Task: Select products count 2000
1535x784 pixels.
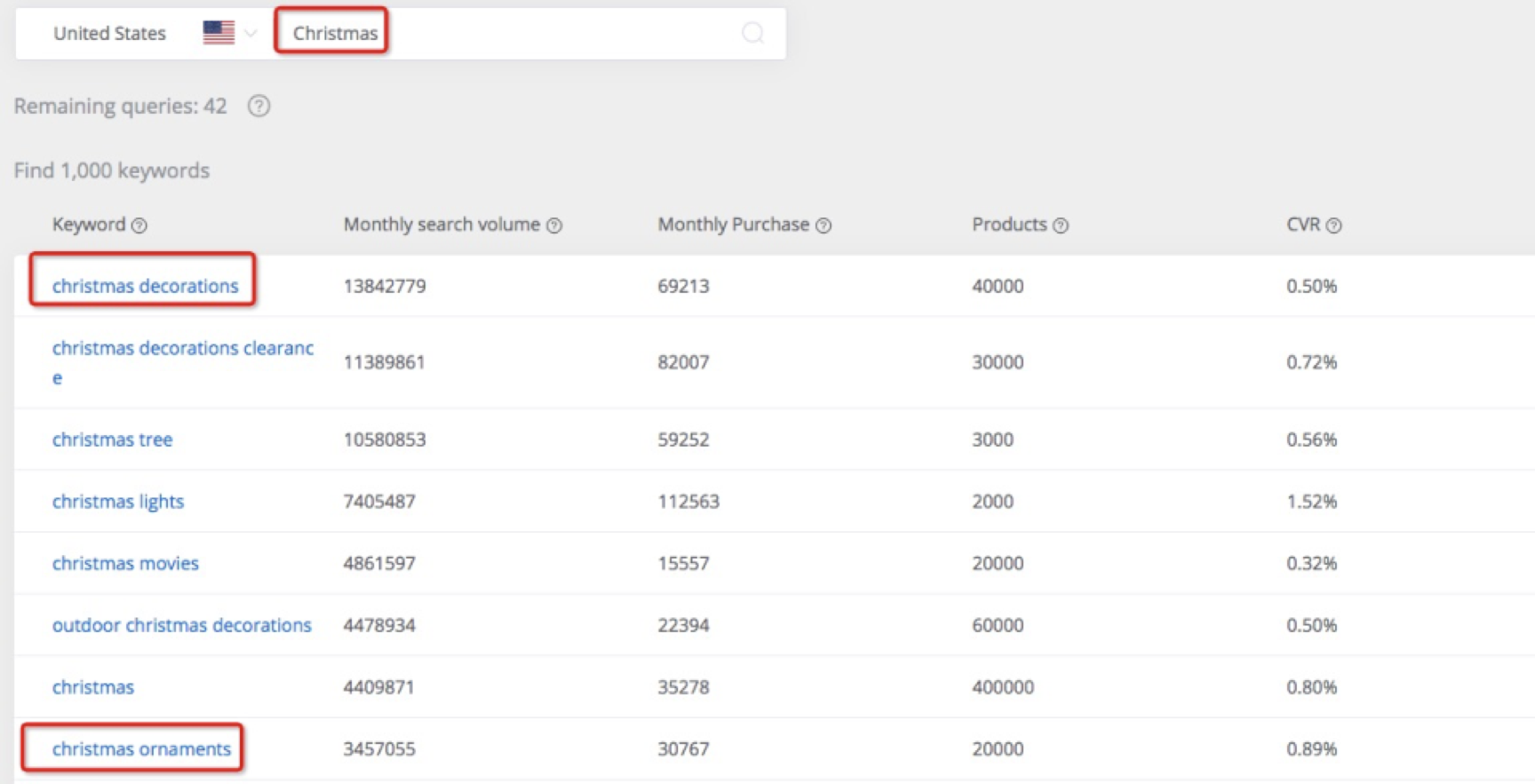Action: 992,502
